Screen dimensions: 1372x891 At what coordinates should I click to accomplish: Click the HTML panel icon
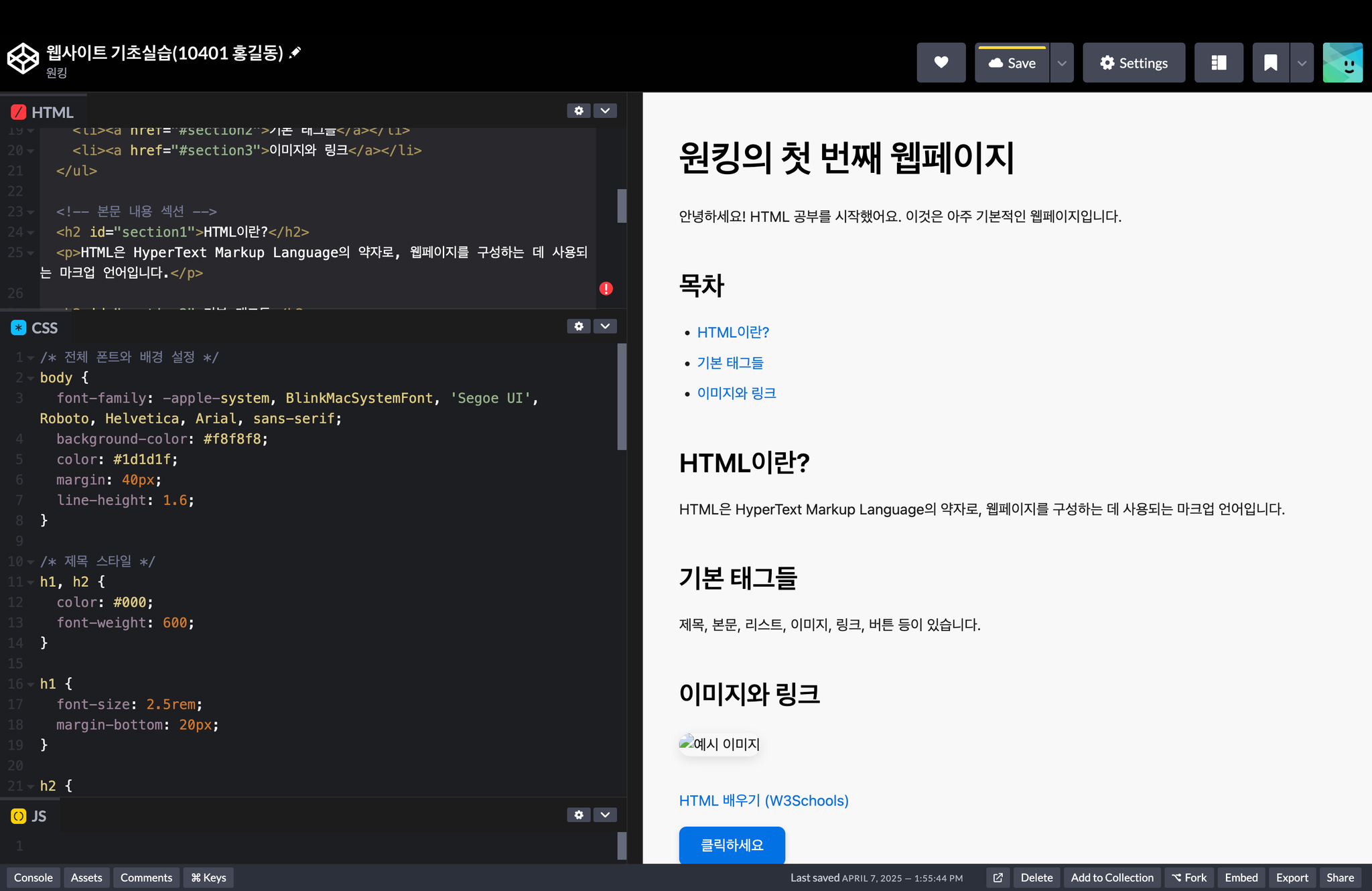tap(19, 112)
